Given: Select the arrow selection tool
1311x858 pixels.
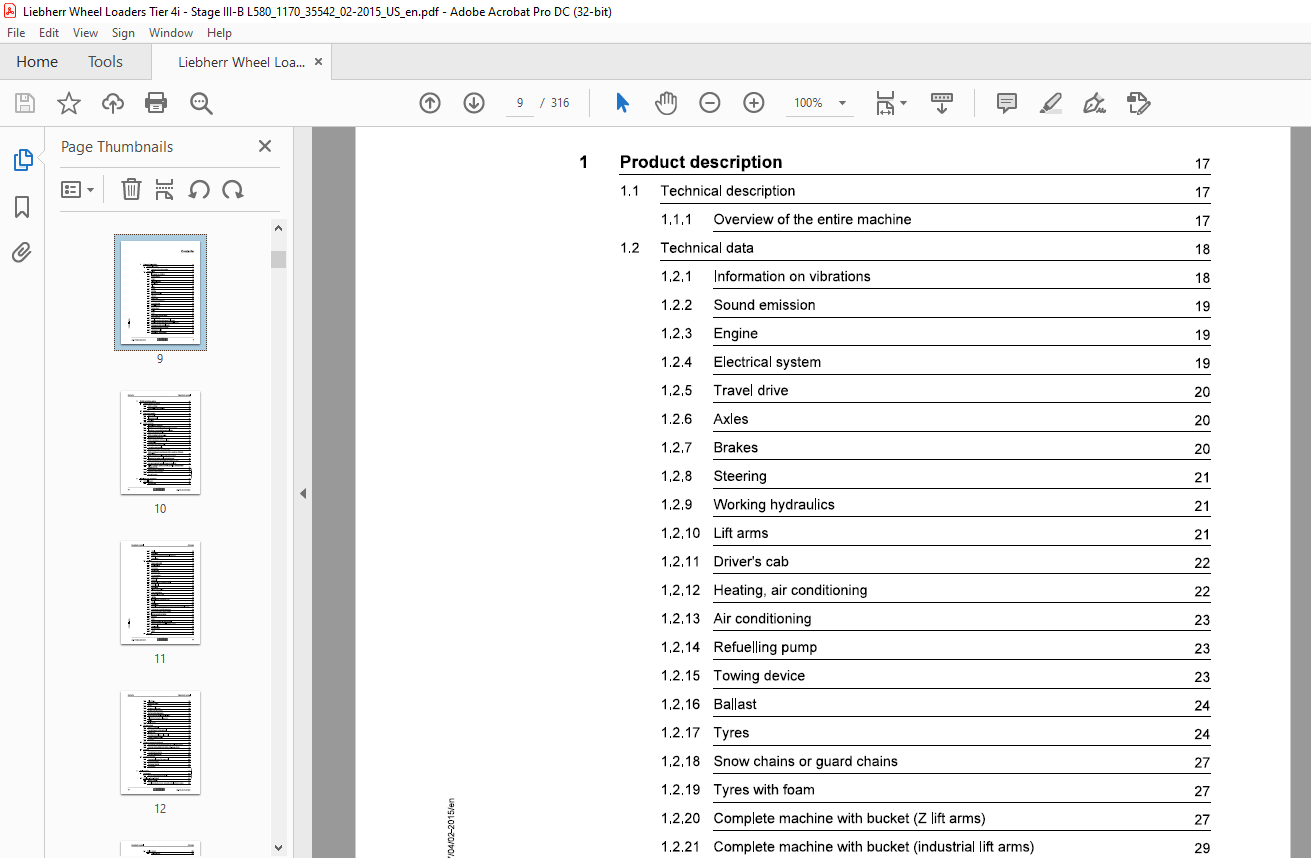Looking at the screenshot, I should tap(623, 103).
